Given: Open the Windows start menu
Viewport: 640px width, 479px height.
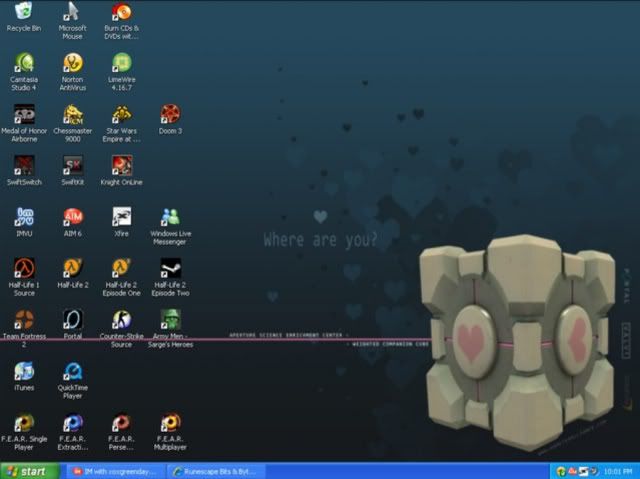Looking at the screenshot, I should point(30,471).
